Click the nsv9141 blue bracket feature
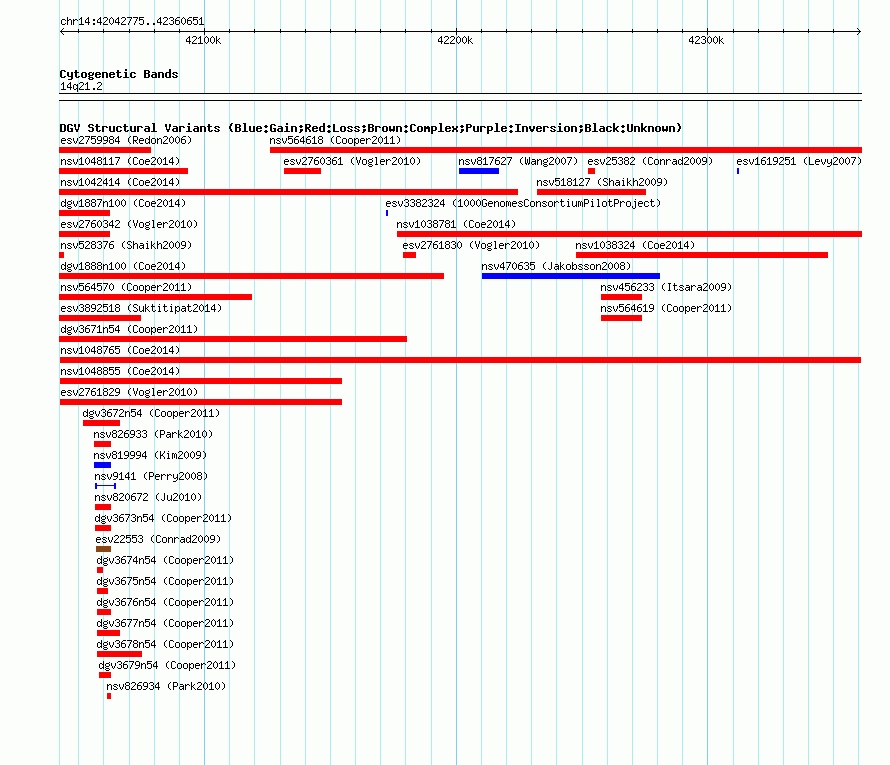The width and height of the screenshot is (890, 765). [x=106, y=486]
